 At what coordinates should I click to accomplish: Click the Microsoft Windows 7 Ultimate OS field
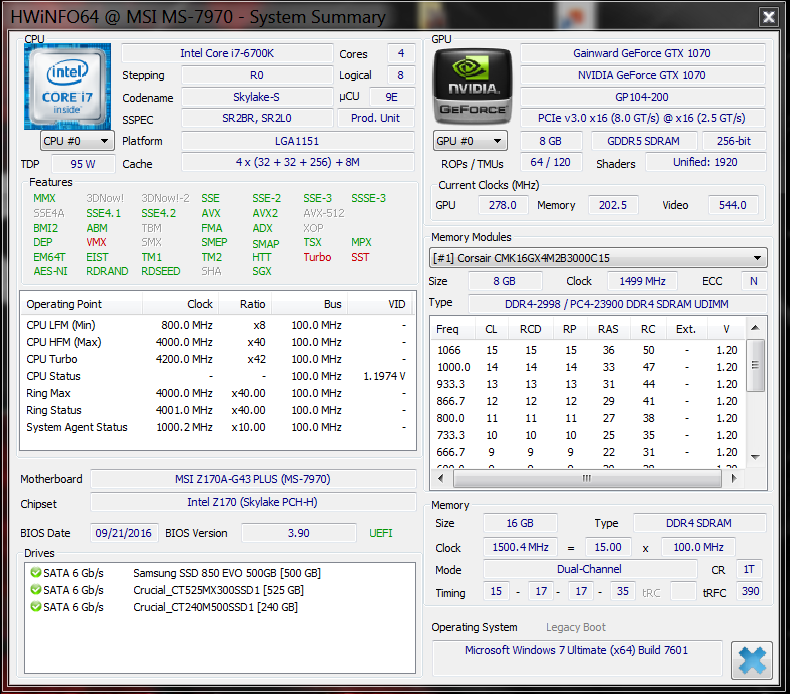577,658
